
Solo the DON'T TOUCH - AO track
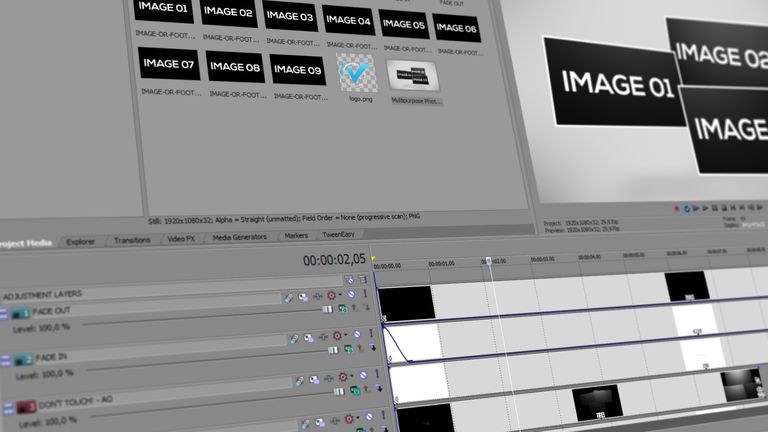[x=377, y=374]
